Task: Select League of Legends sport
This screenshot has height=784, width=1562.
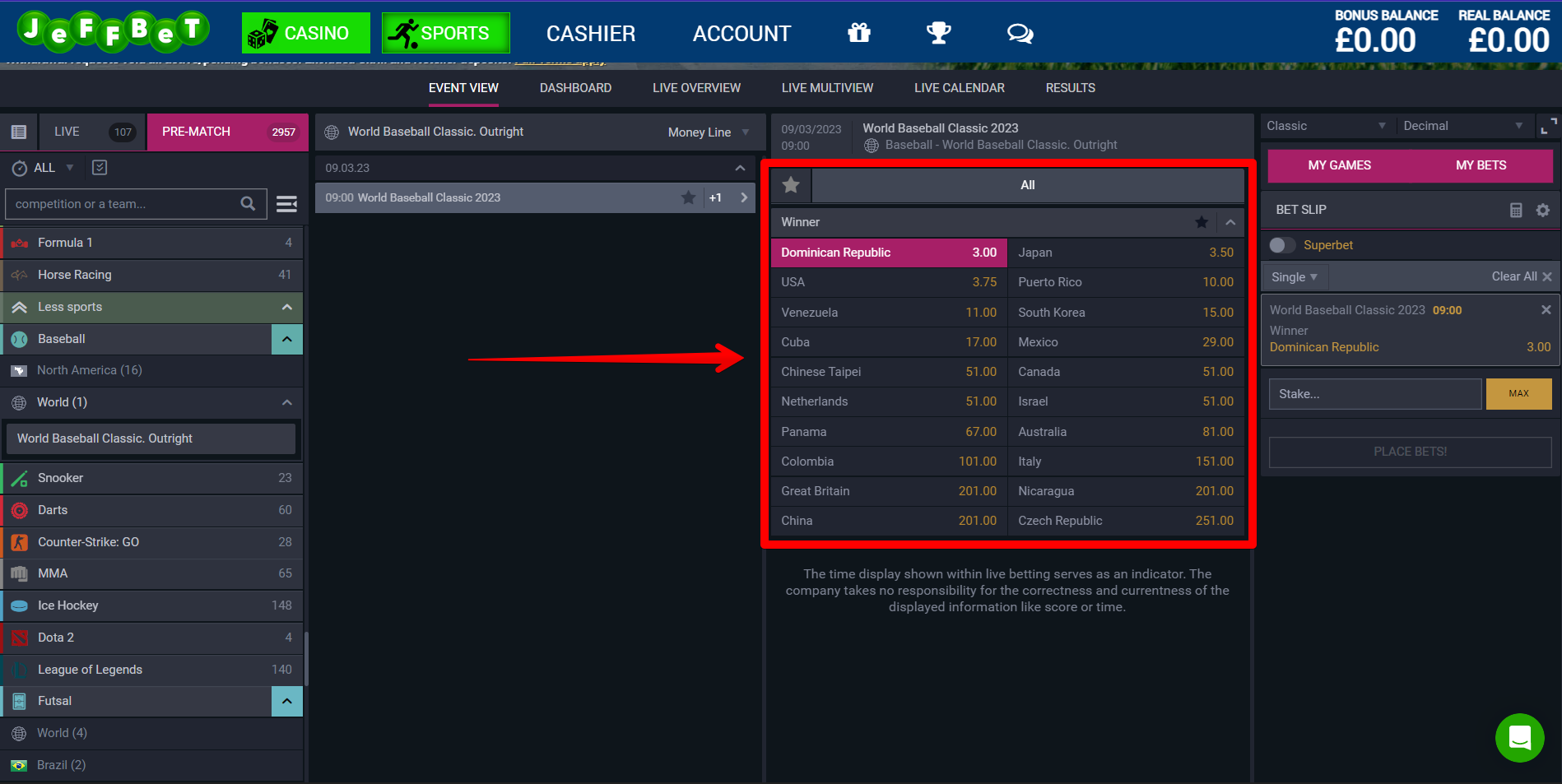Action: [152, 670]
